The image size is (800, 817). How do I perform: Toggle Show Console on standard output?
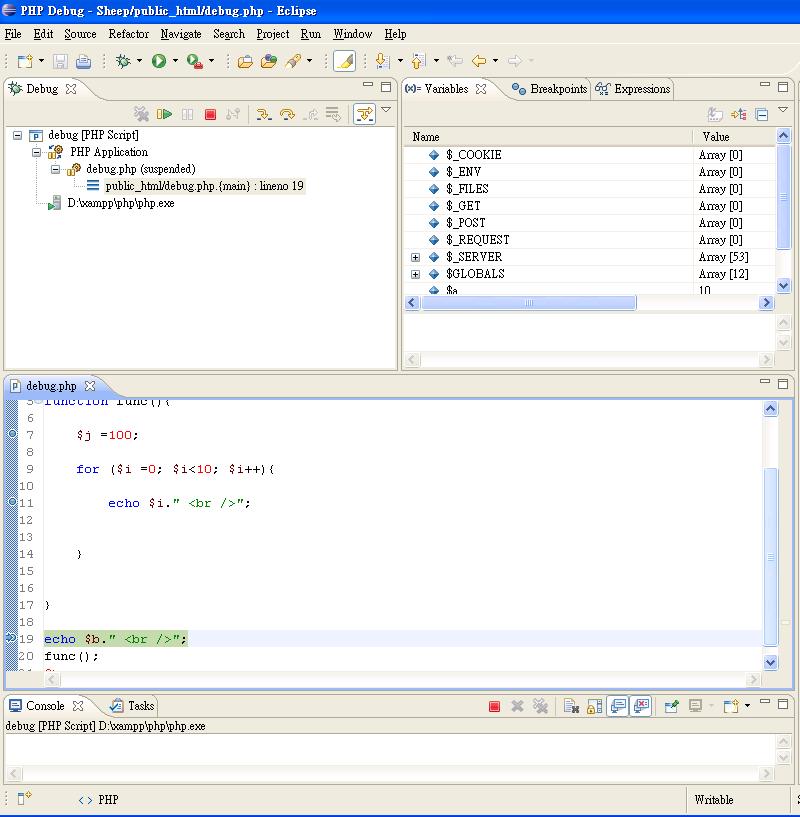pos(618,706)
